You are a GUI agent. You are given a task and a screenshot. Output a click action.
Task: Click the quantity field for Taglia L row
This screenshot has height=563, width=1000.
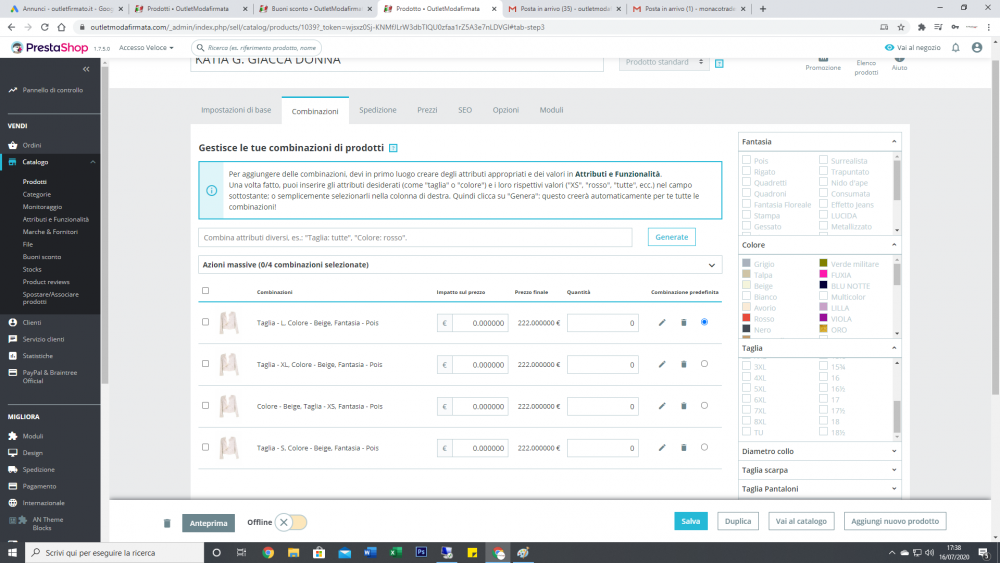coord(603,323)
